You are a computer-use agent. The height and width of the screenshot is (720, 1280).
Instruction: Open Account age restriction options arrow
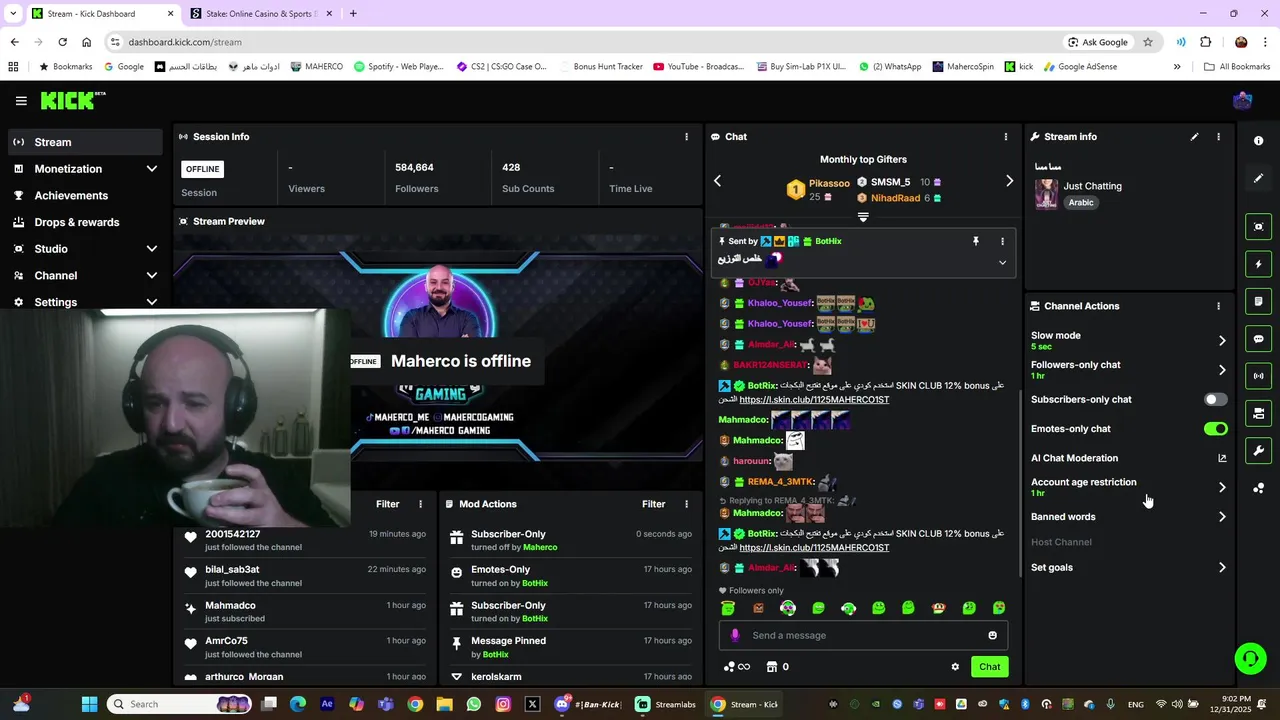click(x=1222, y=487)
